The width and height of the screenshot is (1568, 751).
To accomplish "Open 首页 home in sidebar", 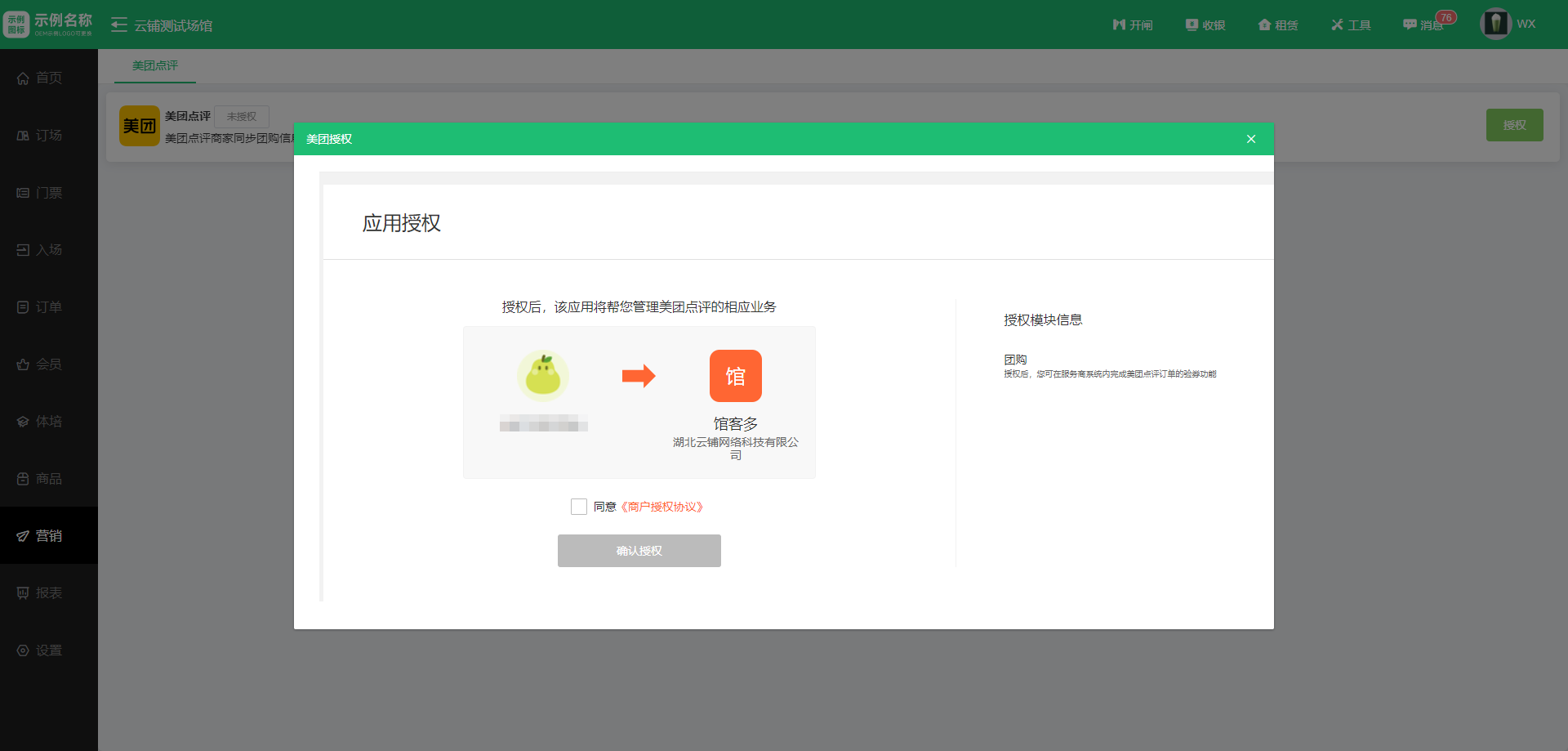I will pos(48,78).
